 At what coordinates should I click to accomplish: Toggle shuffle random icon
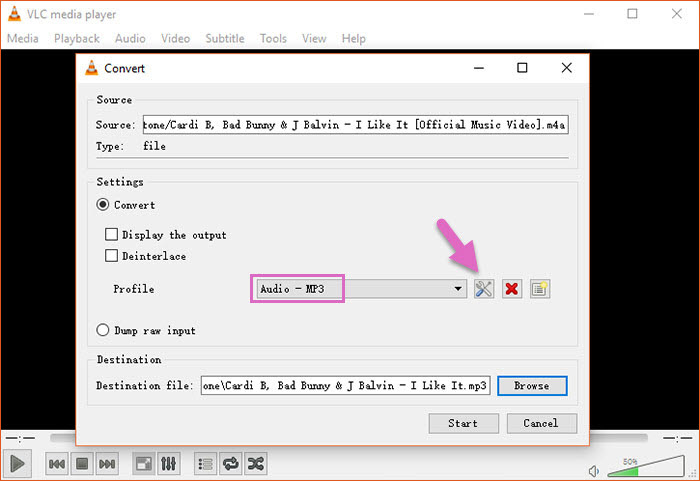[x=256, y=464]
